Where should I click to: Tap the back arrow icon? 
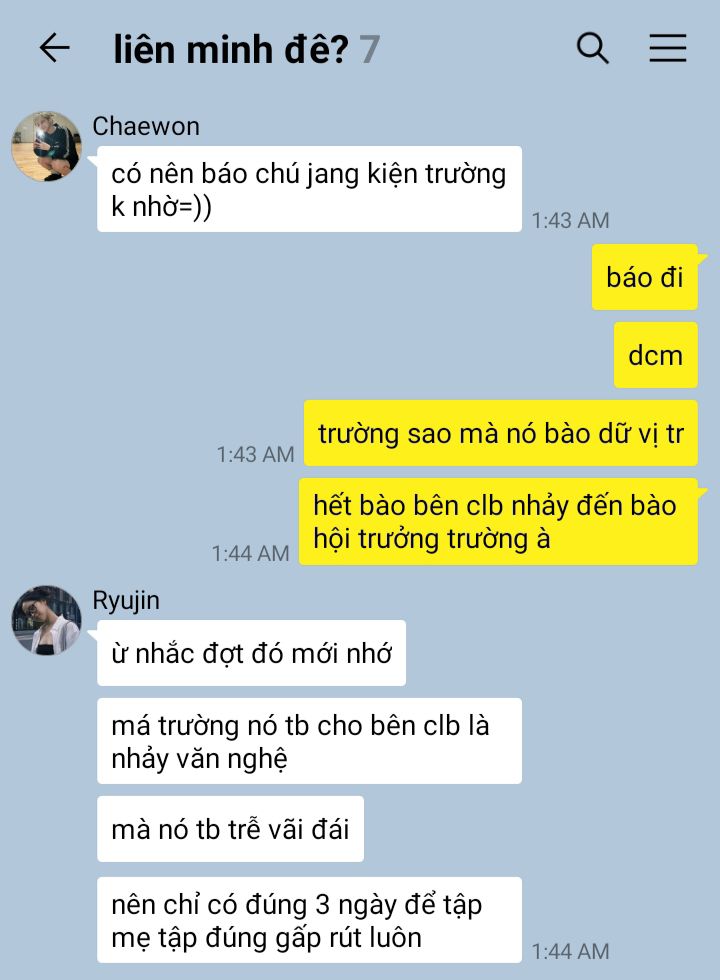(x=54, y=48)
